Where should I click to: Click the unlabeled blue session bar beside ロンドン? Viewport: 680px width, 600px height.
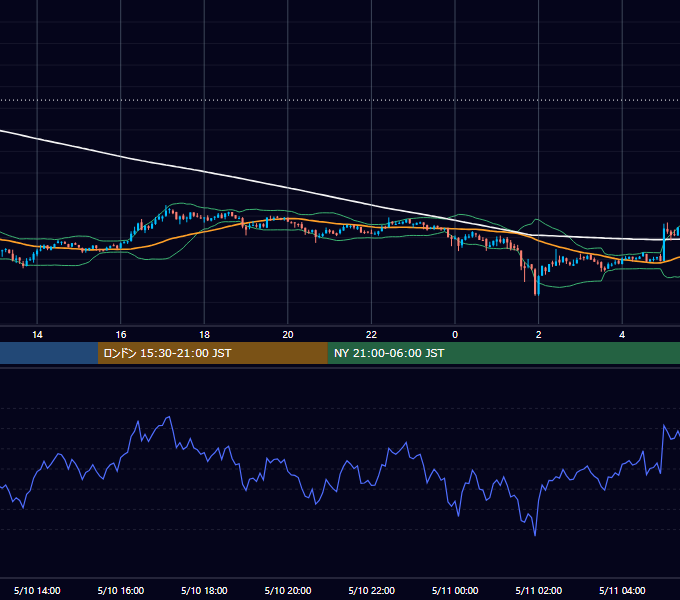[49, 353]
